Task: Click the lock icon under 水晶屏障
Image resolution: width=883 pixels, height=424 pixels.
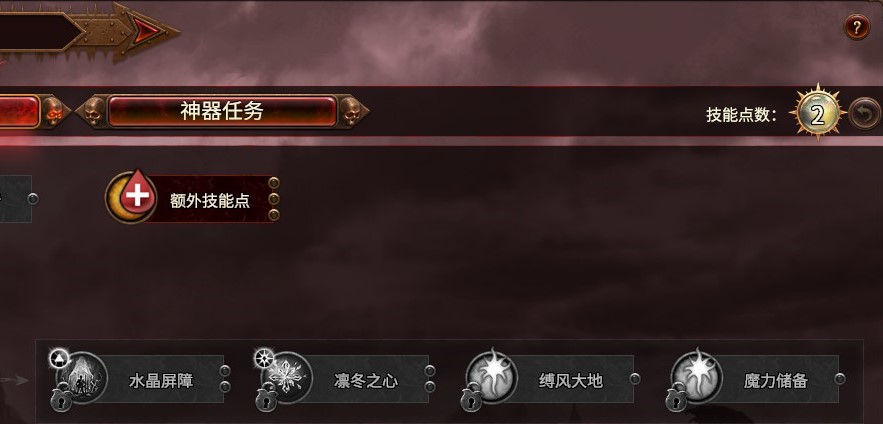Action: (x=61, y=399)
